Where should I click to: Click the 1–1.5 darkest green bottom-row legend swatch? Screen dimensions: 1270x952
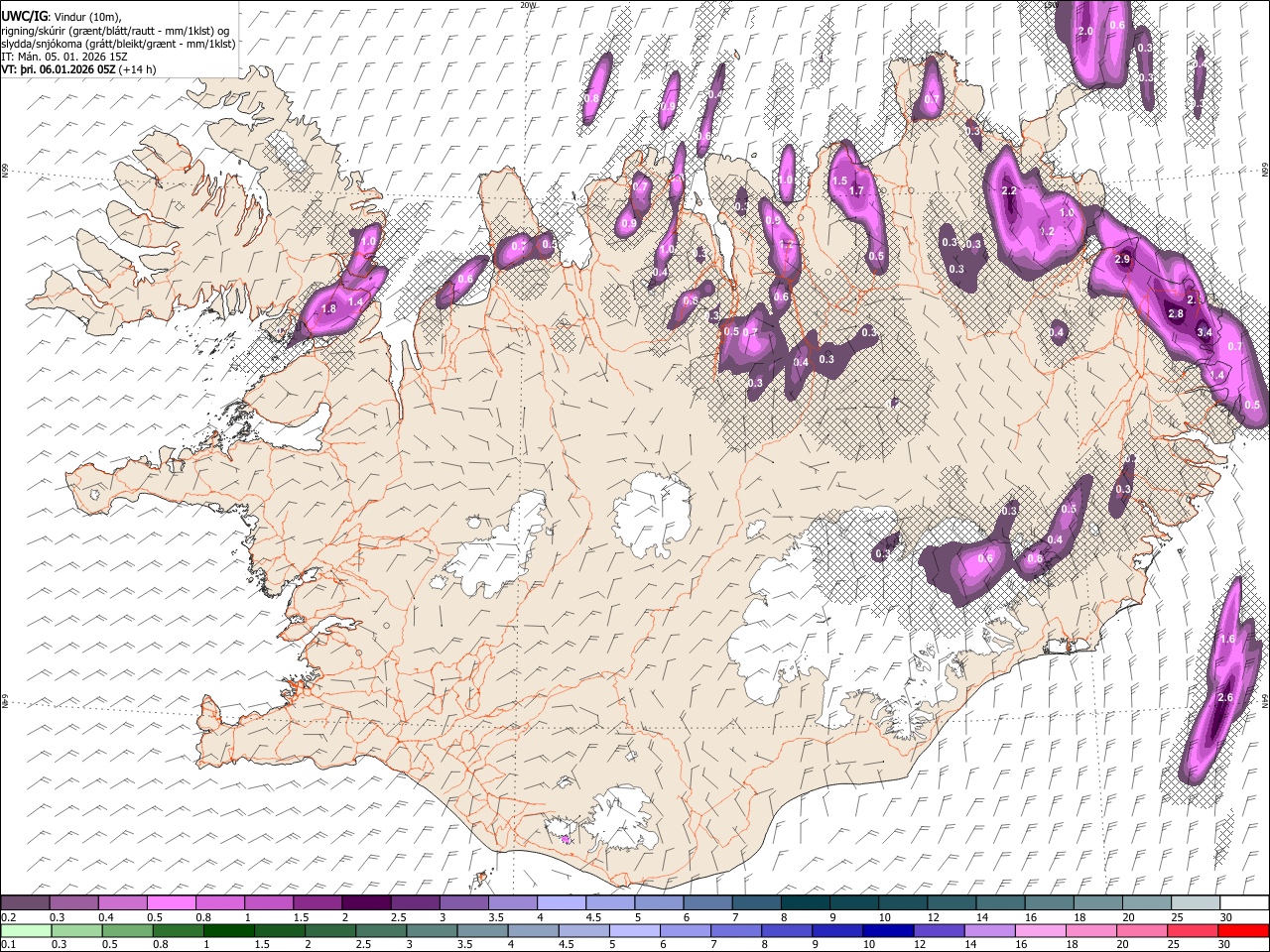(x=229, y=930)
